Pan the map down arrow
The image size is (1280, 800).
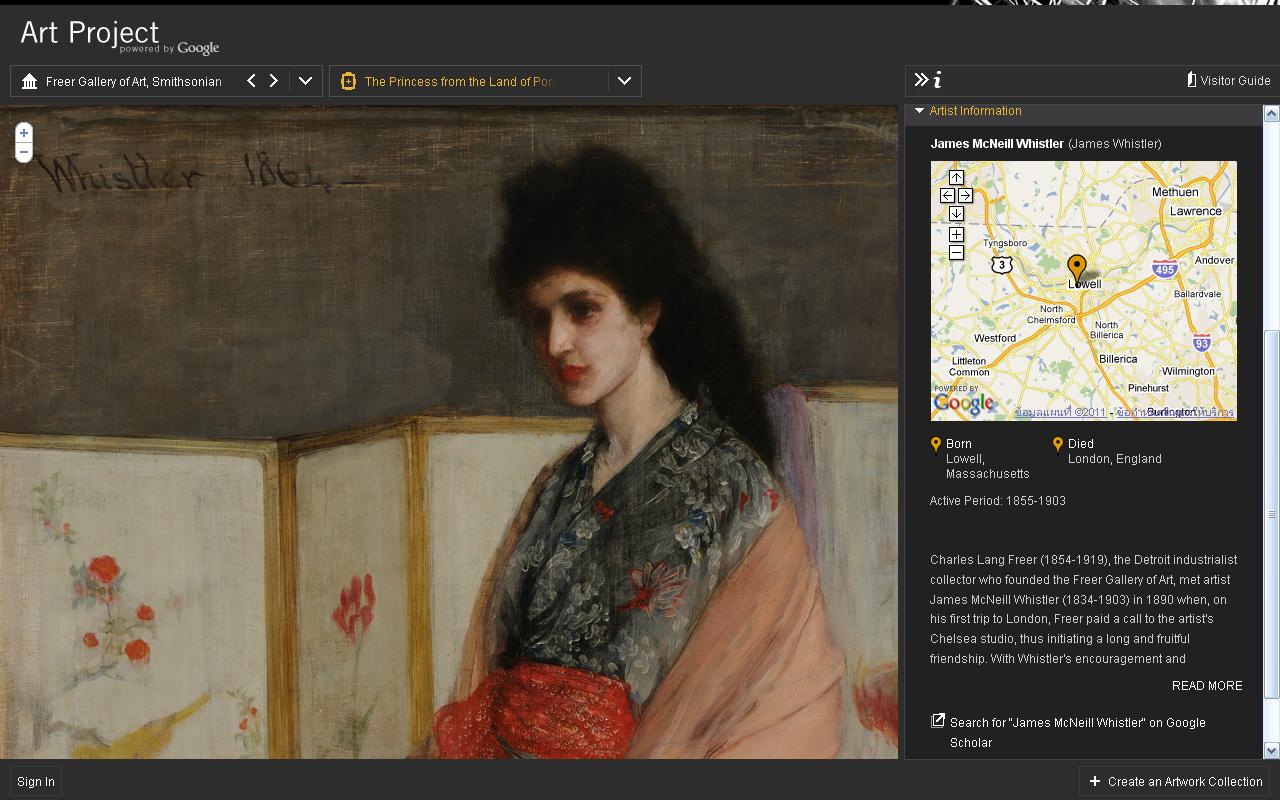coord(956,213)
